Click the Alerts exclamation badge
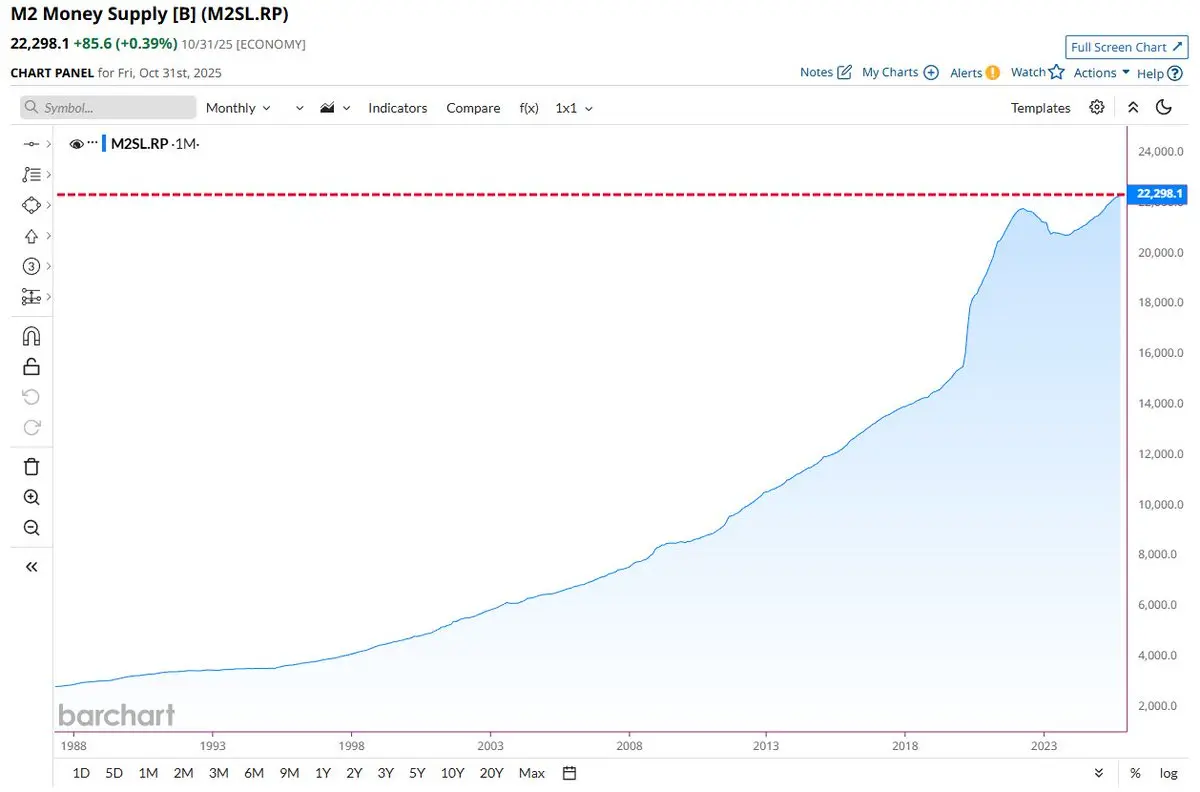The image size is (1200, 792). 993,72
